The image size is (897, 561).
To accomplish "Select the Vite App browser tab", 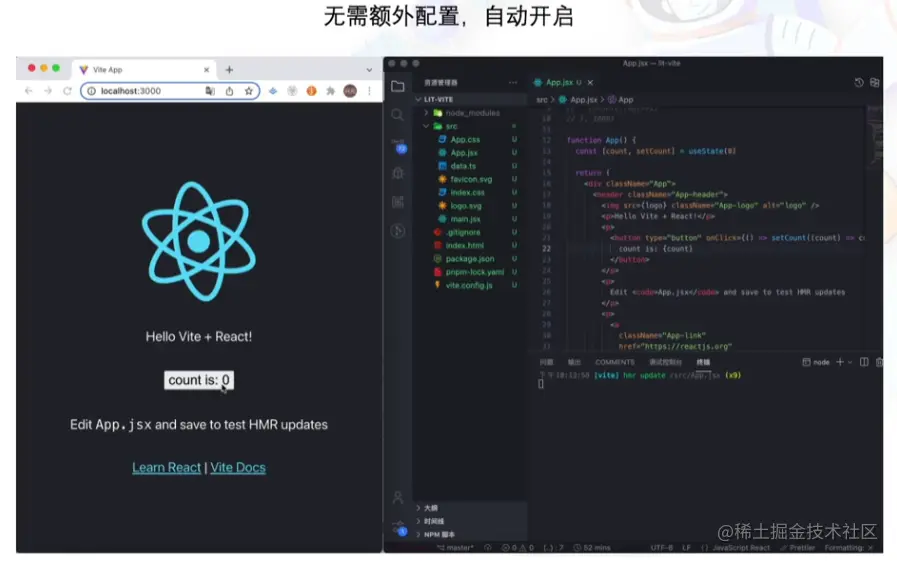I will coord(143,70).
